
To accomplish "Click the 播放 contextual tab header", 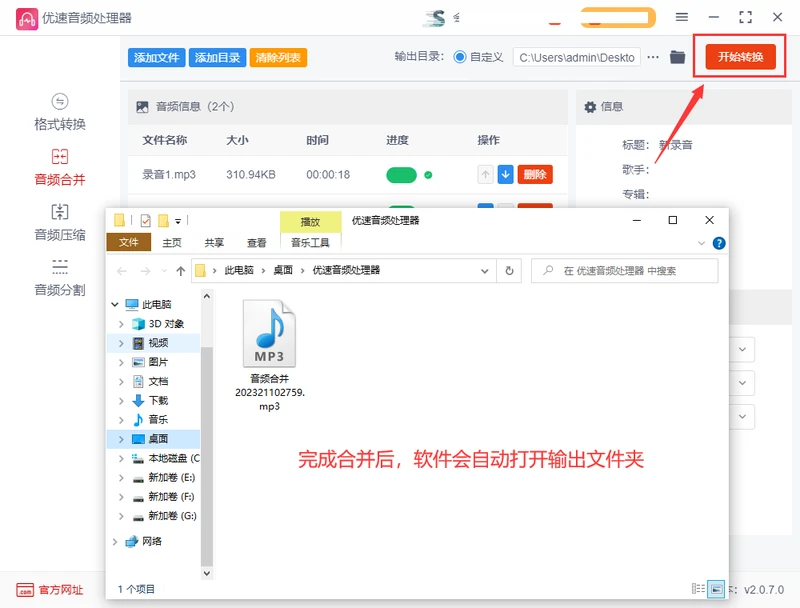I will pos(310,222).
